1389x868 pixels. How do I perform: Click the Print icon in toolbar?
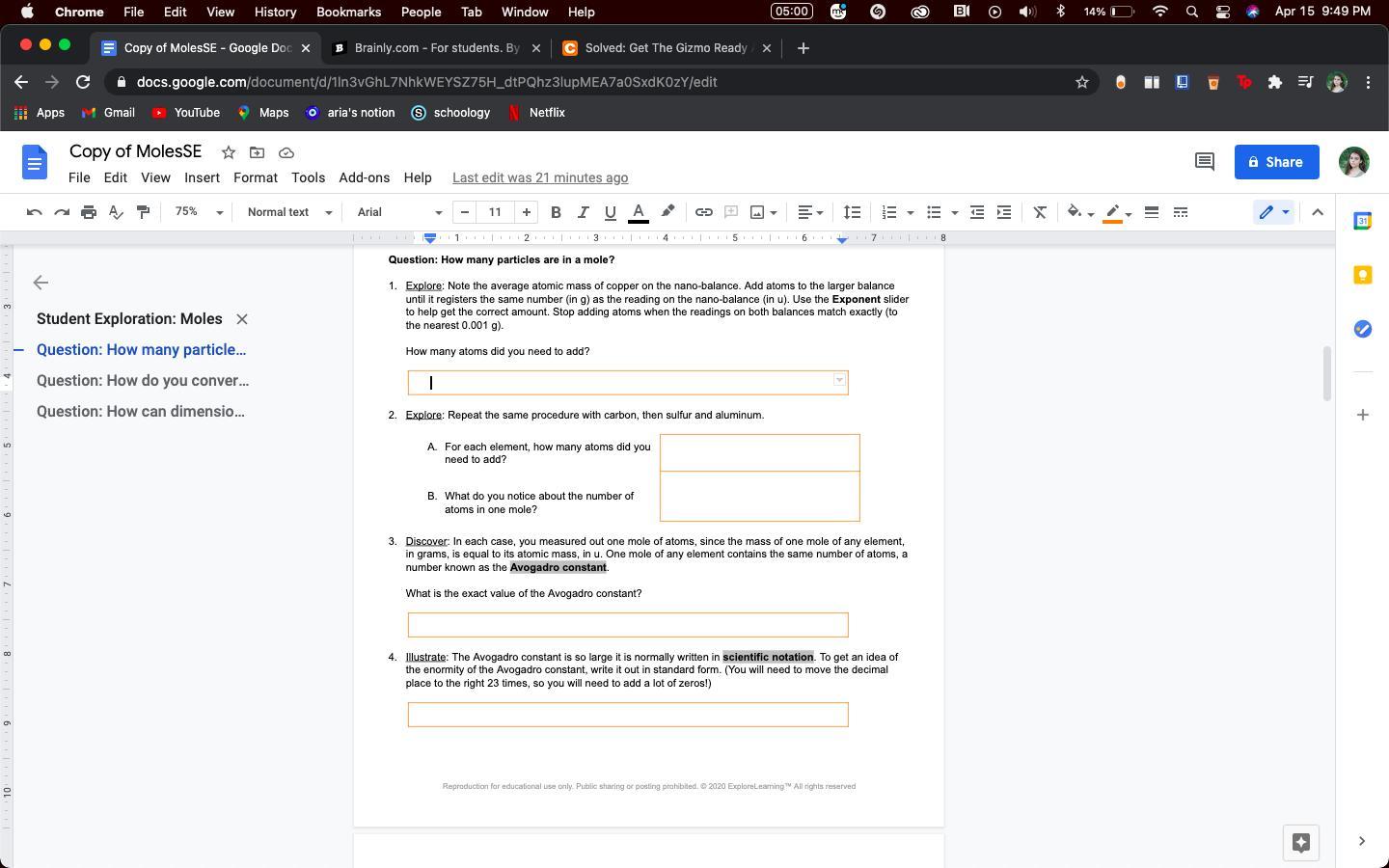(x=89, y=212)
